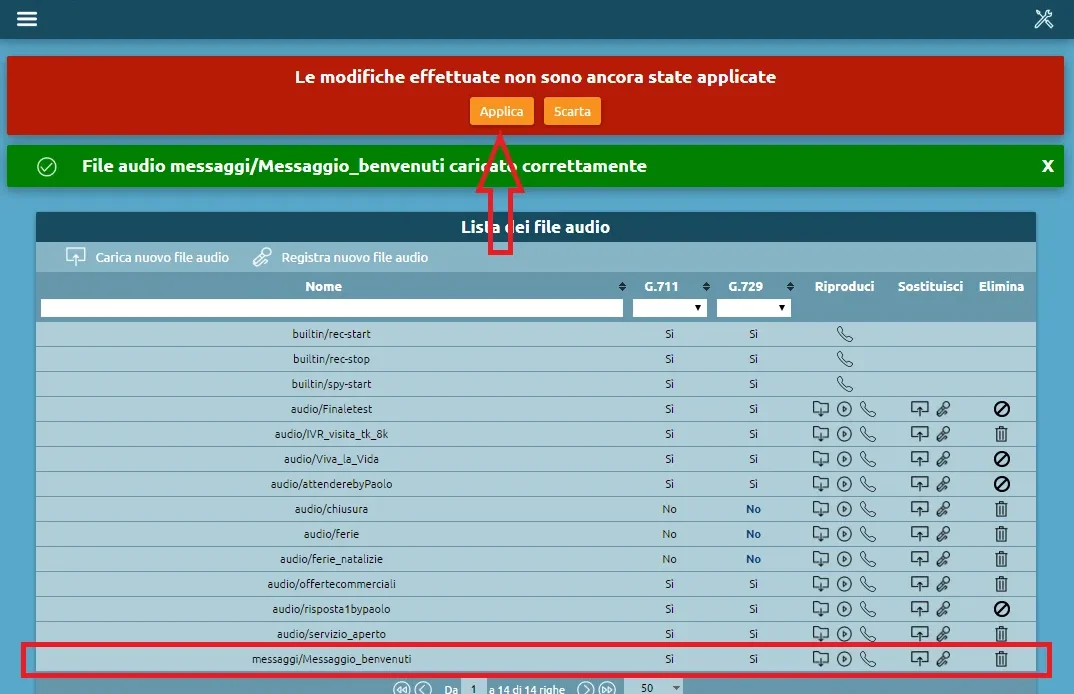This screenshot has height=694, width=1074.
Task: Upload replacement for audio/ferie
Action: click(919, 534)
